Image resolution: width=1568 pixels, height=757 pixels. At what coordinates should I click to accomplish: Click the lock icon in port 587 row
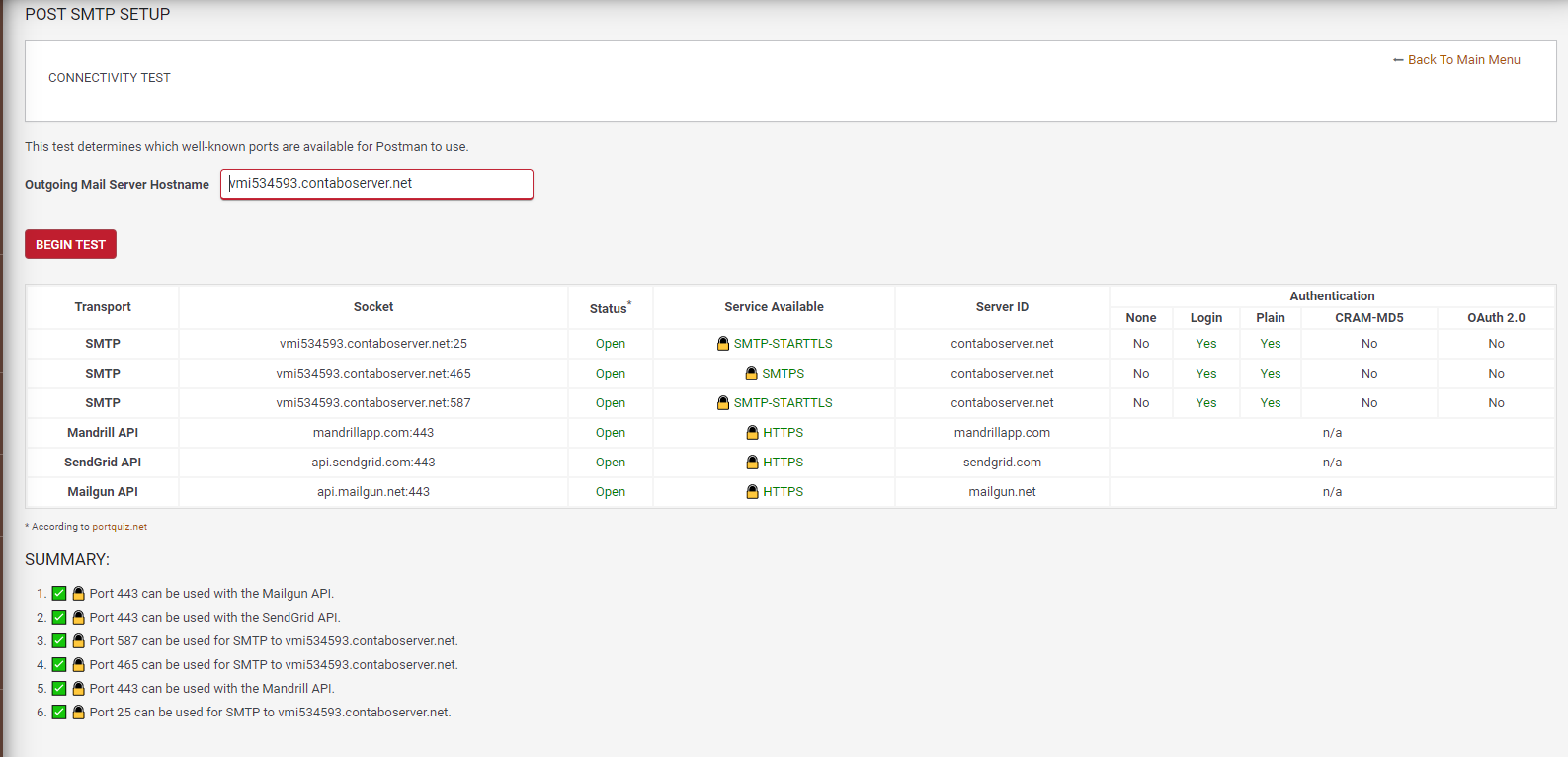tap(723, 403)
